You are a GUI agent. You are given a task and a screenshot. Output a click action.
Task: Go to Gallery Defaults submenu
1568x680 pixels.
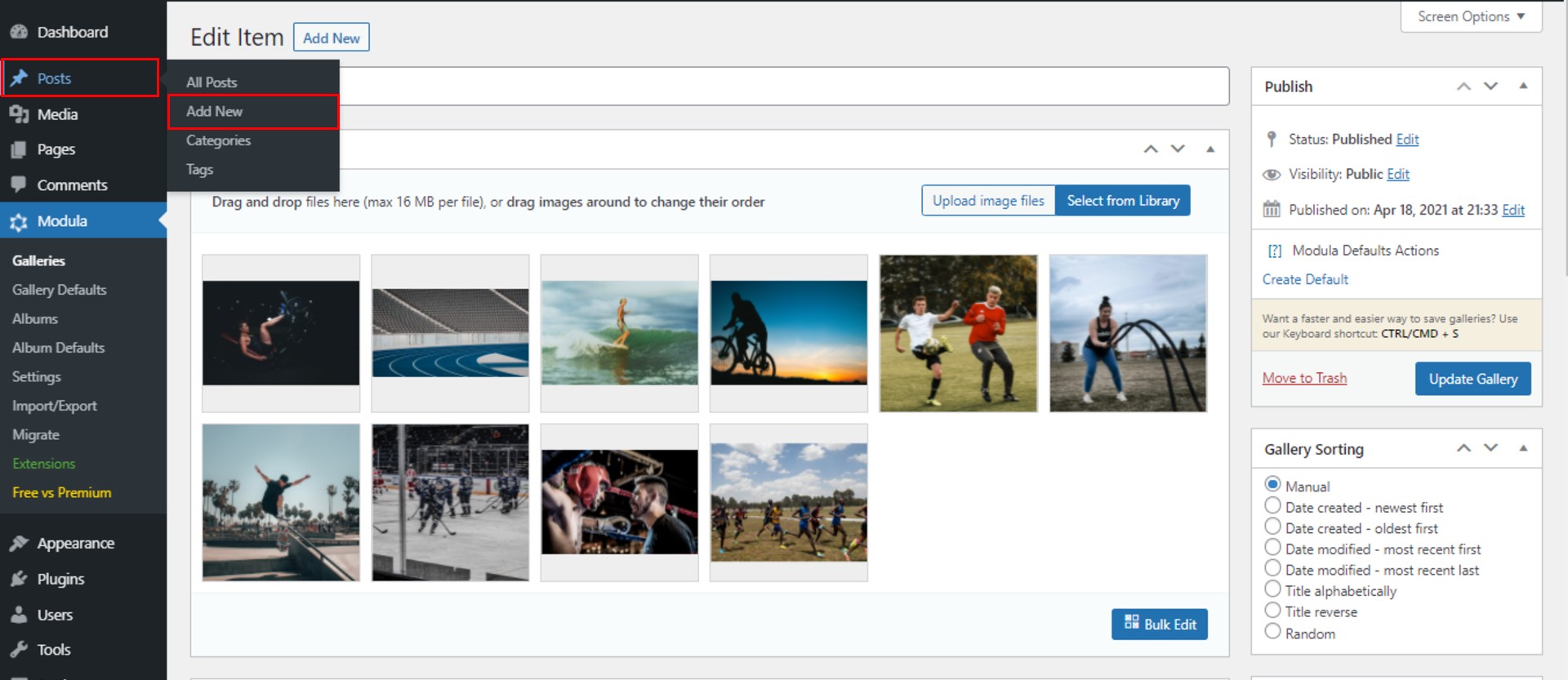point(60,290)
